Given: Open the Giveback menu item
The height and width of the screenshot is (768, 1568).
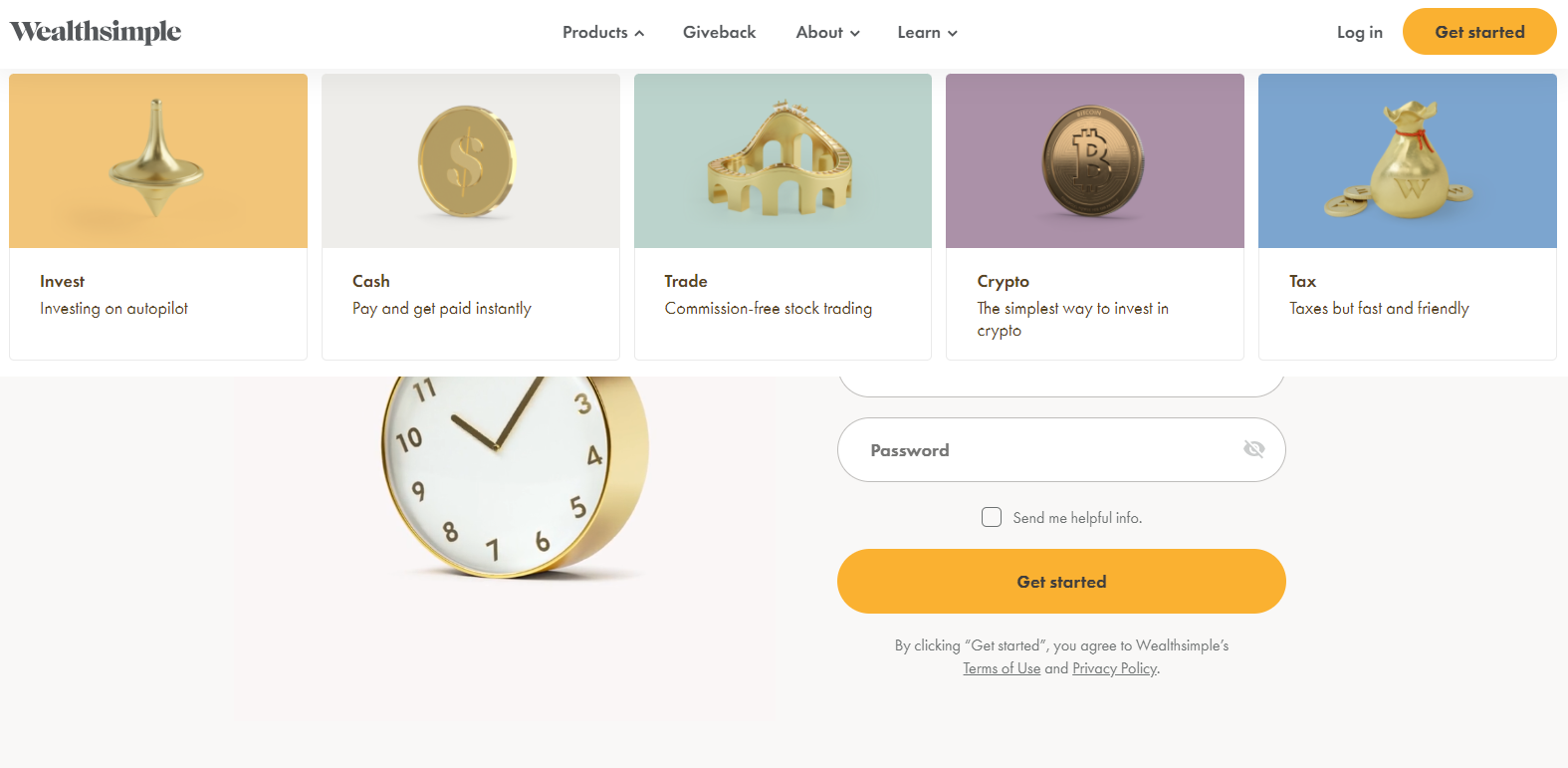Looking at the screenshot, I should pos(719,33).
